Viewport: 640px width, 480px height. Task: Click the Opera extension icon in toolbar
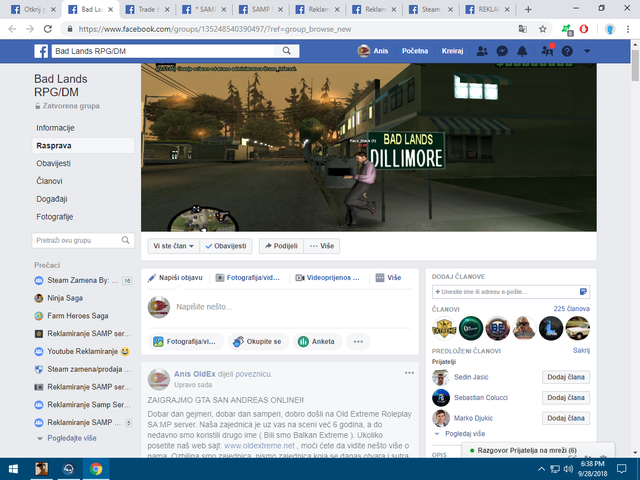click(584, 29)
